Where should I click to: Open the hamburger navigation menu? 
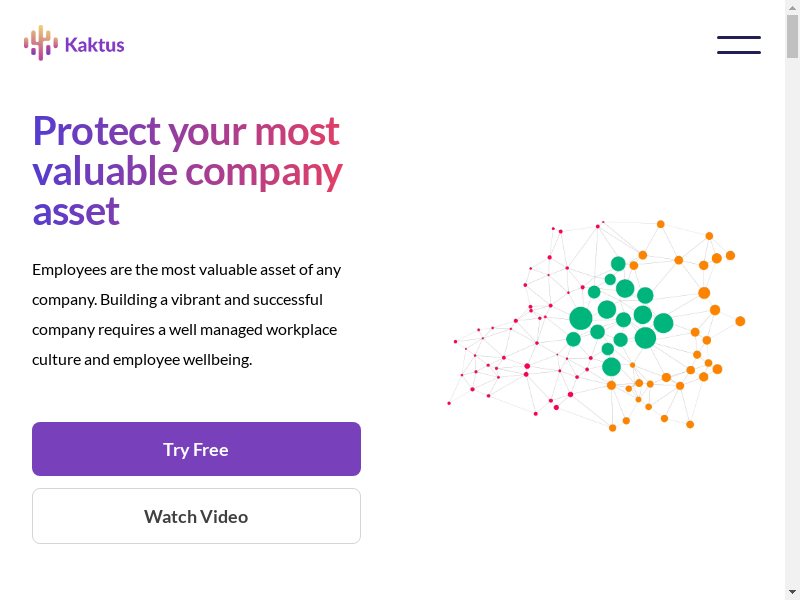point(738,45)
